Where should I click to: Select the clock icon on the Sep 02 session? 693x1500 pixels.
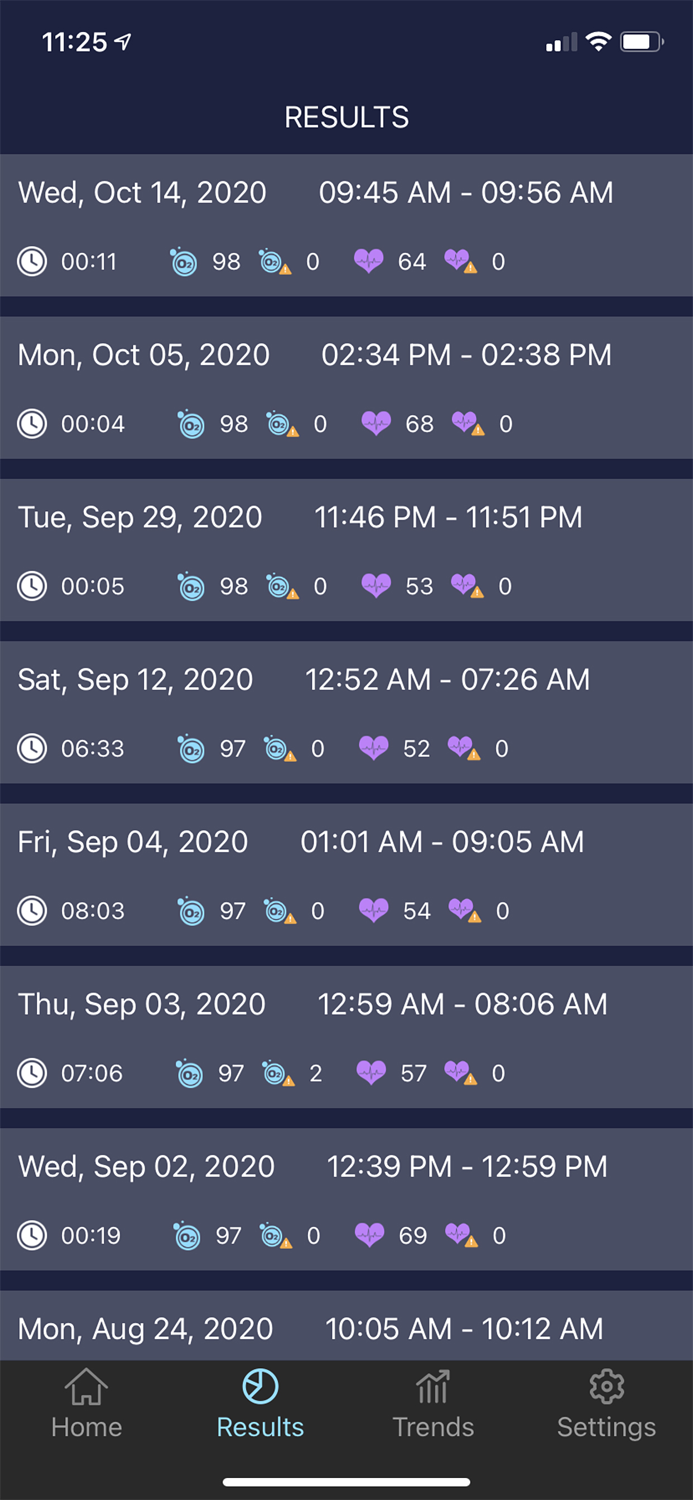click(x=31, y=1235)
